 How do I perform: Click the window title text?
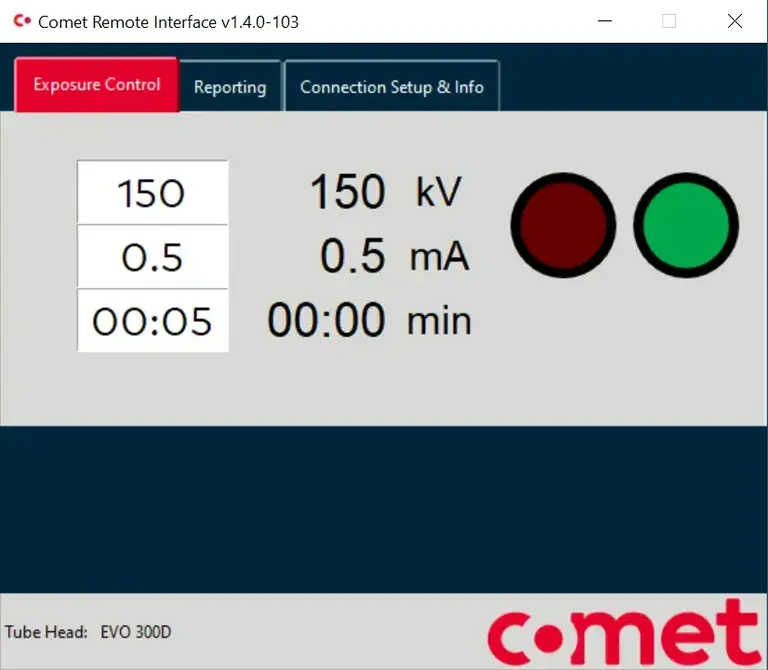tap(168, 22)
